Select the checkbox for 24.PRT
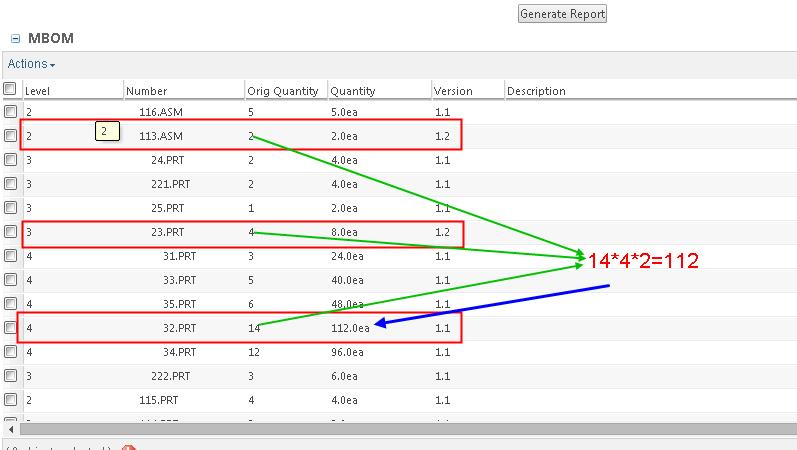 (10, 160)
